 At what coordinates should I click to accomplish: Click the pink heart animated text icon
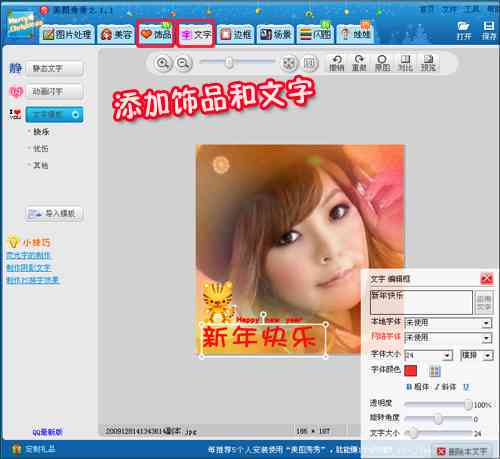click(16, 92)
